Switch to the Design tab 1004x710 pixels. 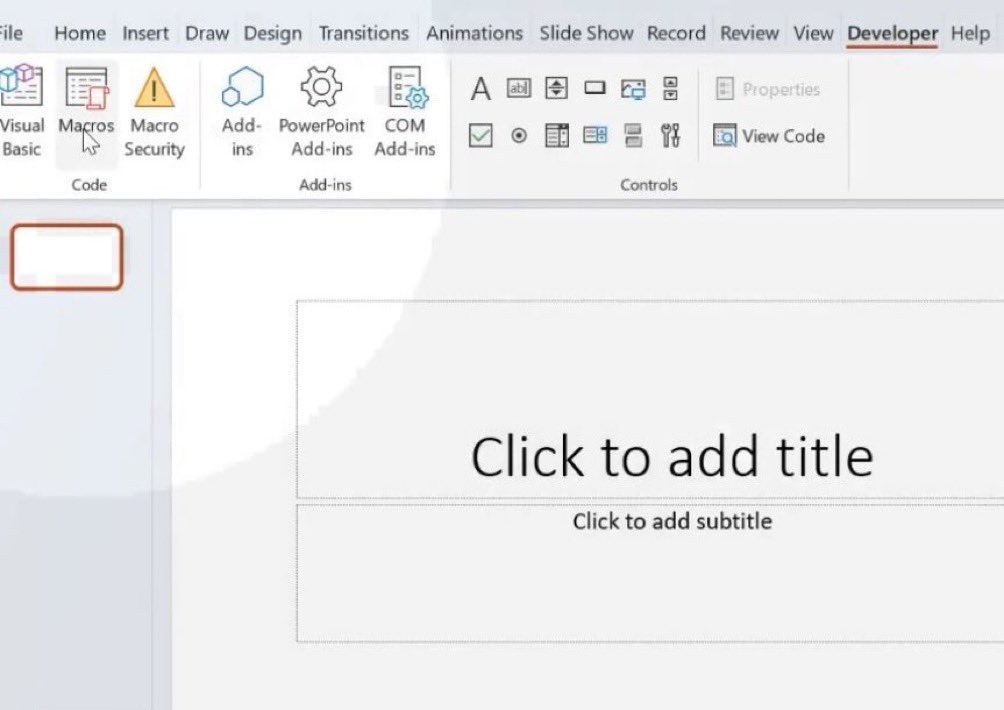tap(272, 33)
